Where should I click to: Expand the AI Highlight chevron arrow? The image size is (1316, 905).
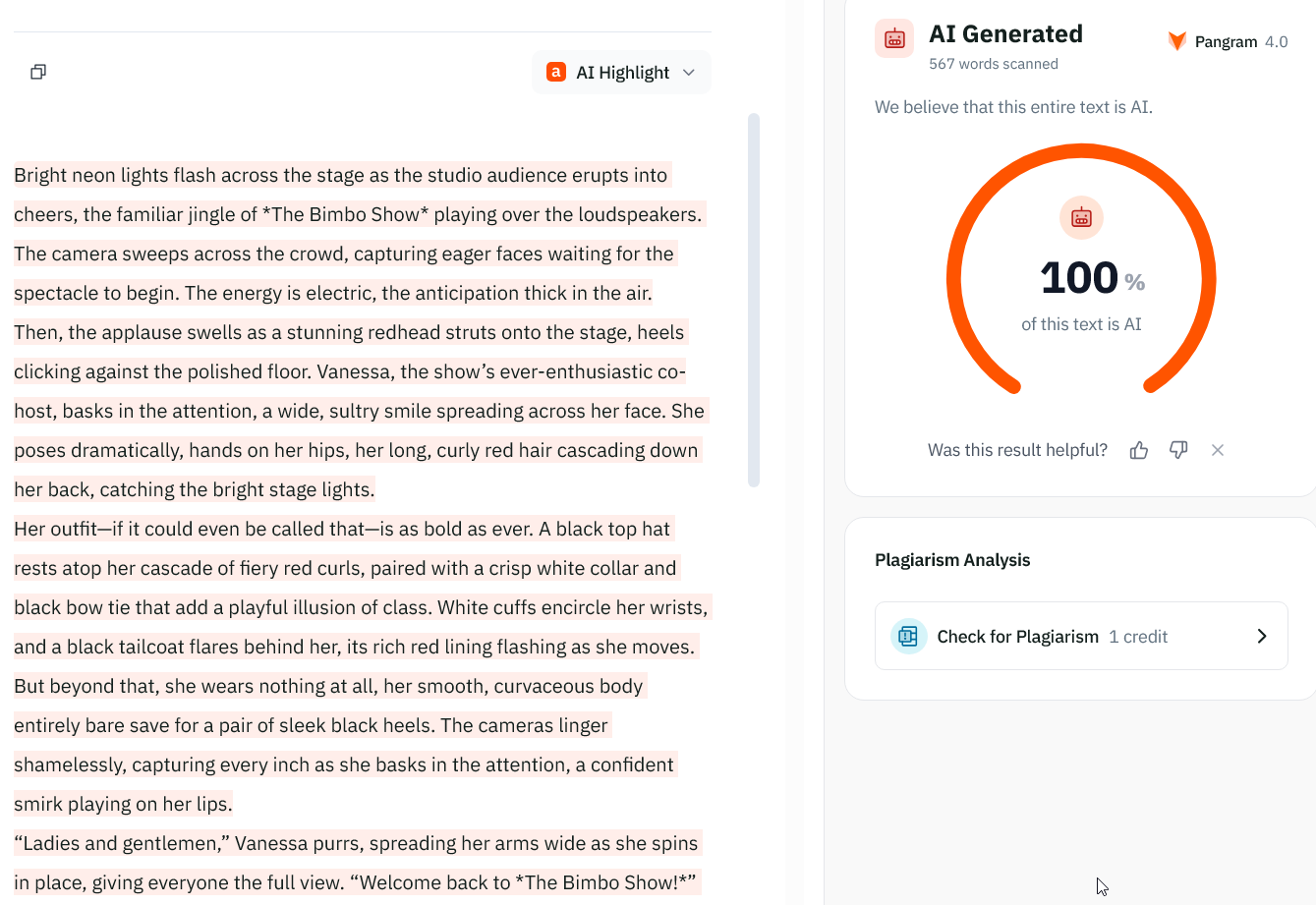pos(689,73)
